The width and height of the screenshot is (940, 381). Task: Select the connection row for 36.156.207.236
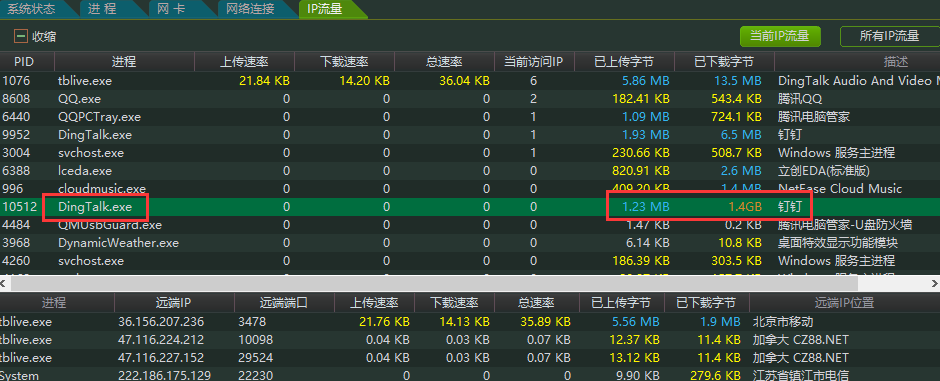click(x=470, y=322)
